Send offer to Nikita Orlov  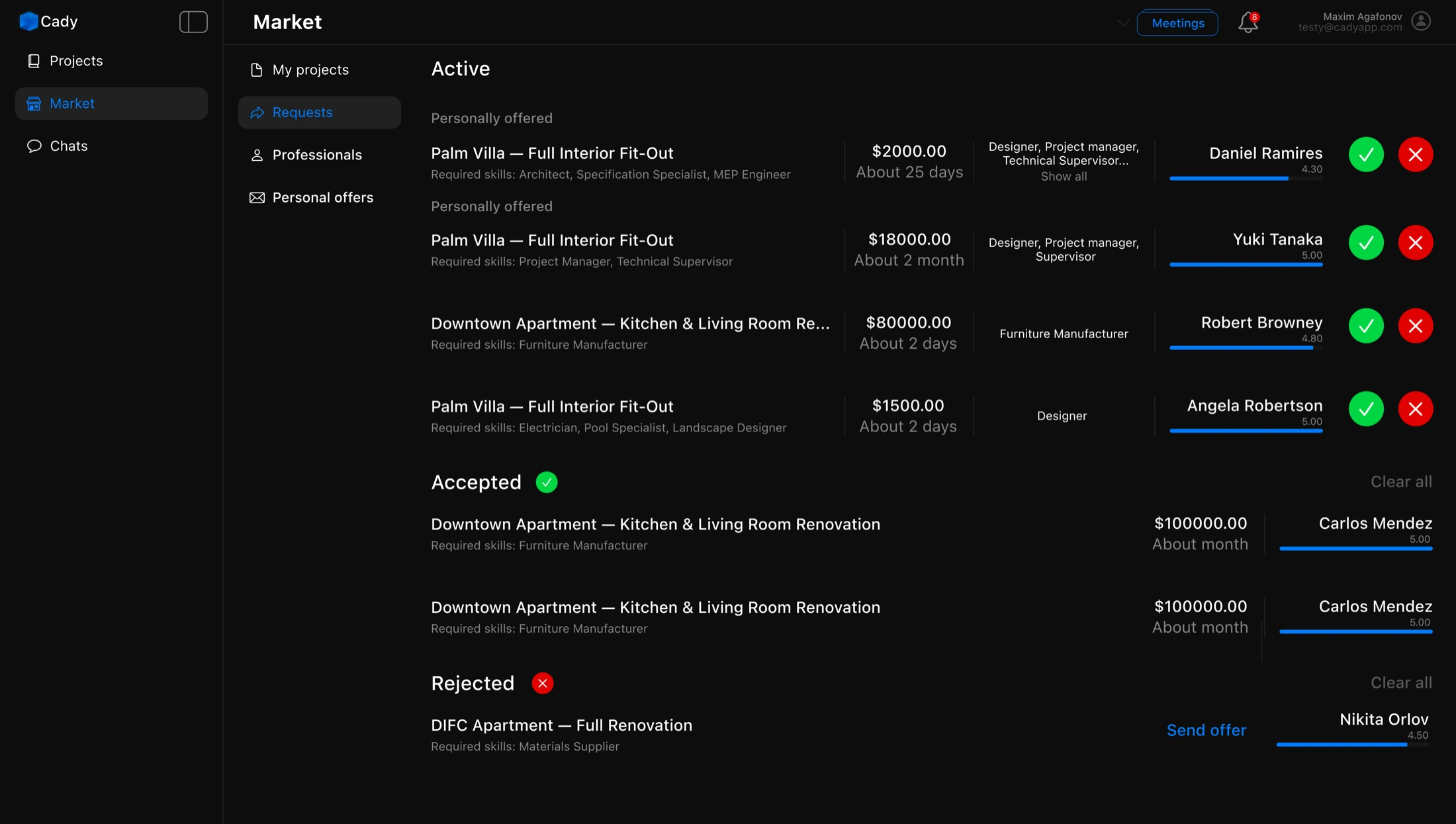[x=1206, y=730]
